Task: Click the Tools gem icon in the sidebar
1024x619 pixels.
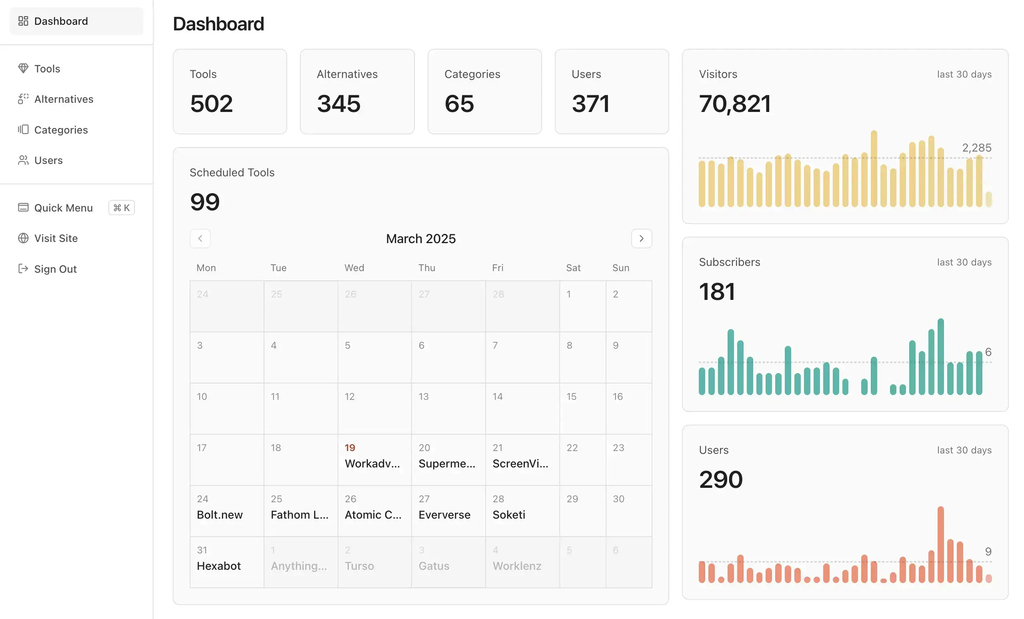Action: point(23,68)
